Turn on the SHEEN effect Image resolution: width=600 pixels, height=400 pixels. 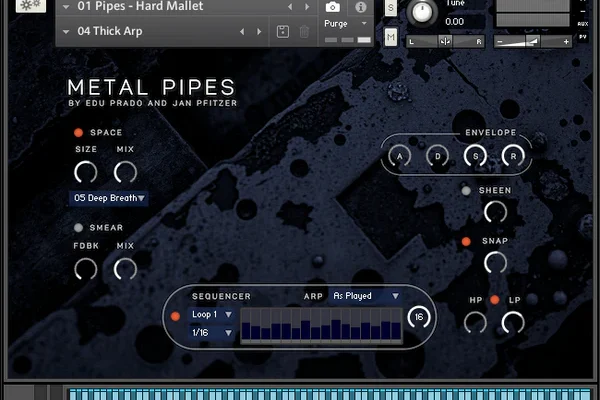(466, 190)
